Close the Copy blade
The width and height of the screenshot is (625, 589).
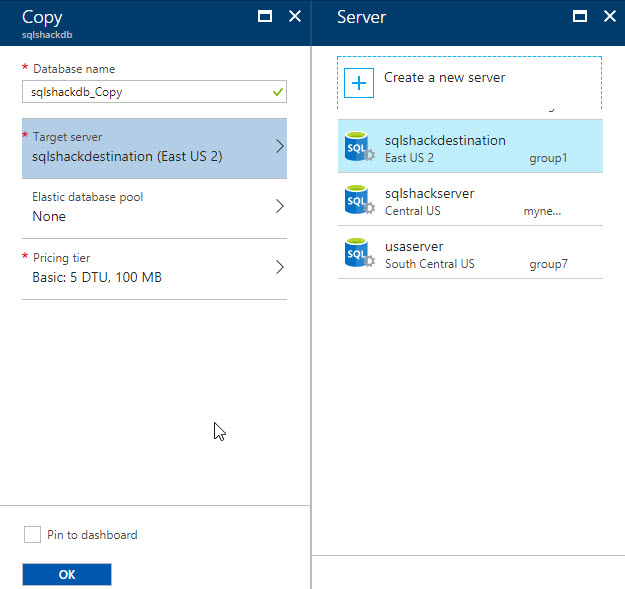coord(294,16)
